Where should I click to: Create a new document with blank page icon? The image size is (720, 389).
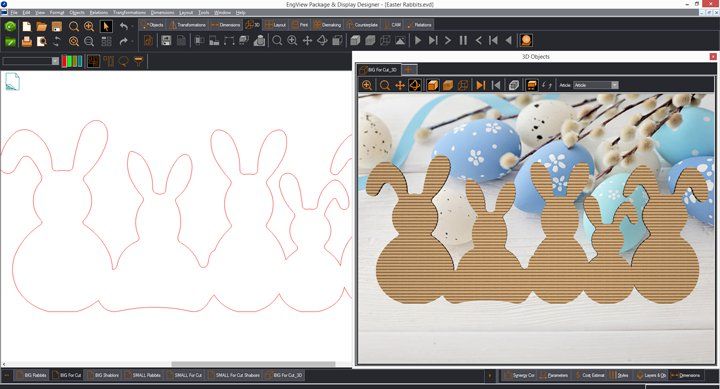click(x=27, y=26)
